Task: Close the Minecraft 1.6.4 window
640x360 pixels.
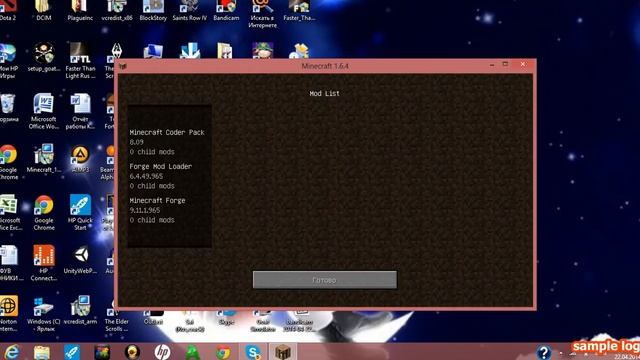Action: click(523, 64)
